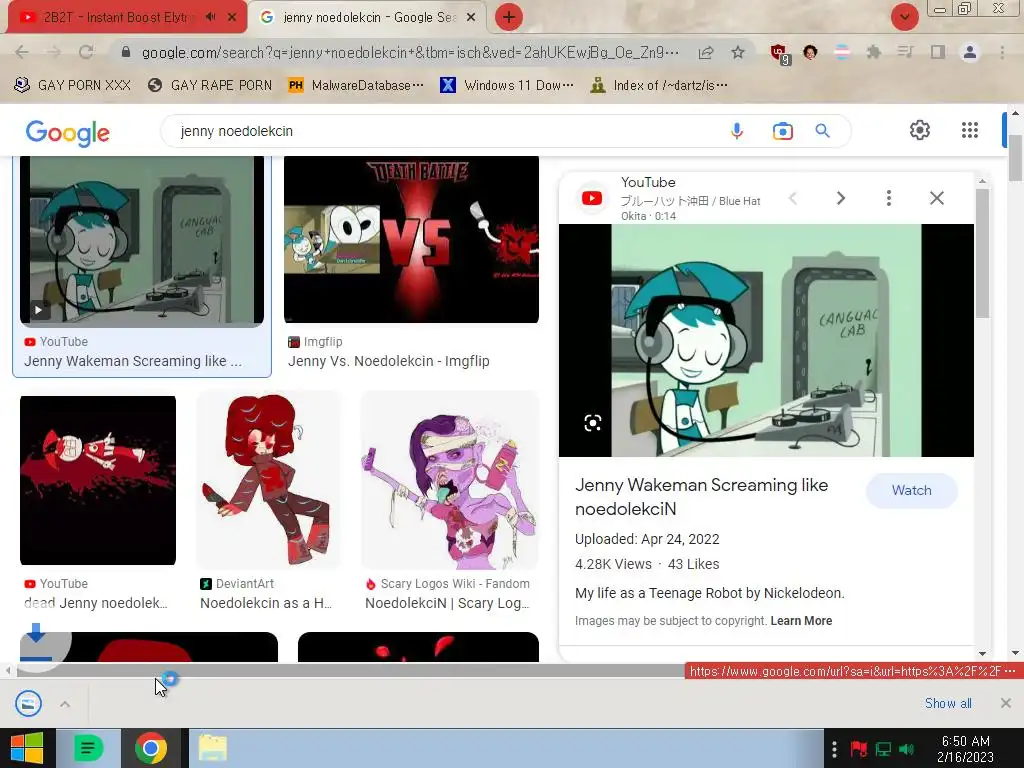Viewport: 1024px width, 768px height.
Task: Click the page vertical scrollbar thumb
Action: 1015,158
